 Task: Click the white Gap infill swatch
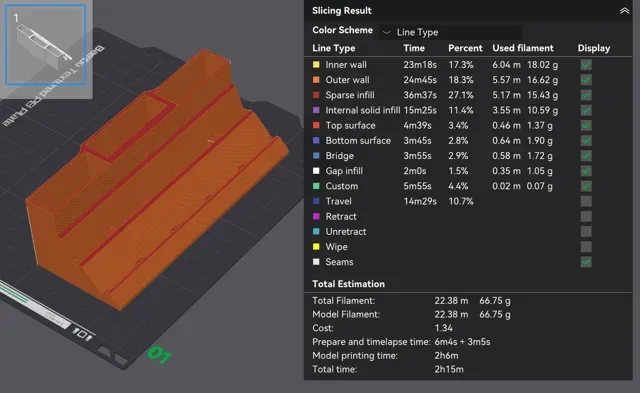point(316,171)
